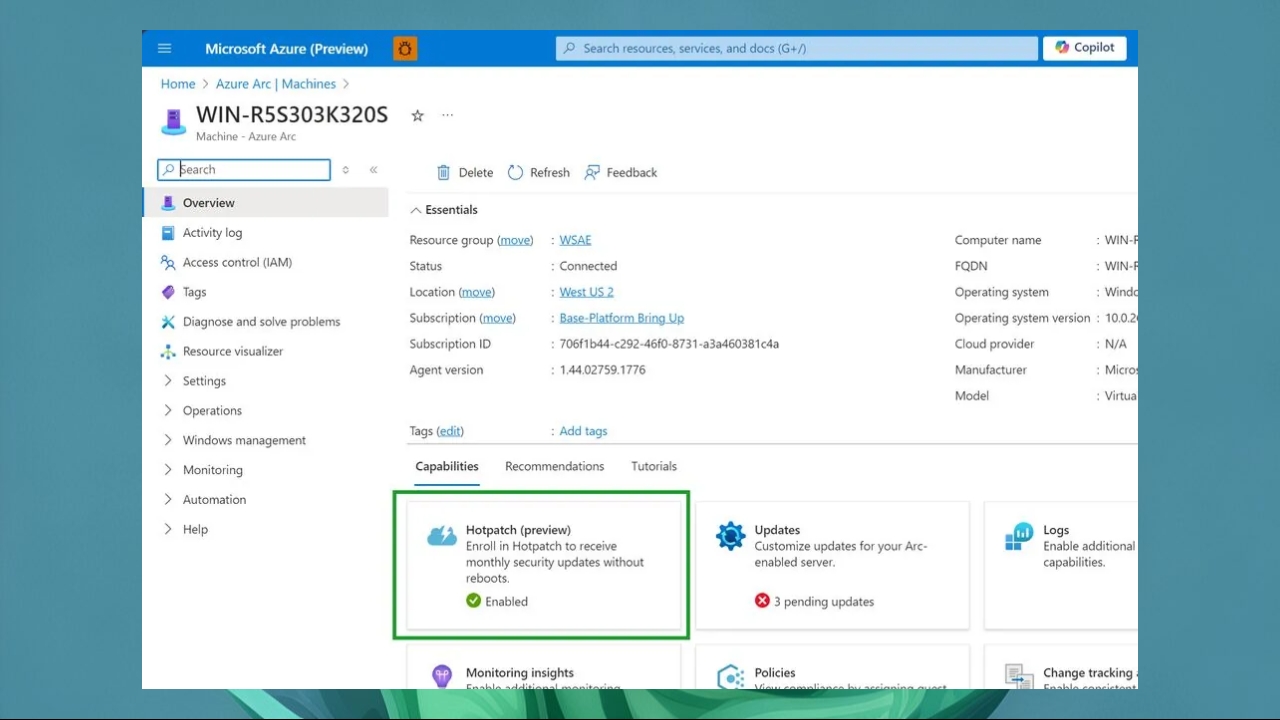1280x720 pixels.
Task: Click the purple Tags icon
Action: [x=168, y=292]
